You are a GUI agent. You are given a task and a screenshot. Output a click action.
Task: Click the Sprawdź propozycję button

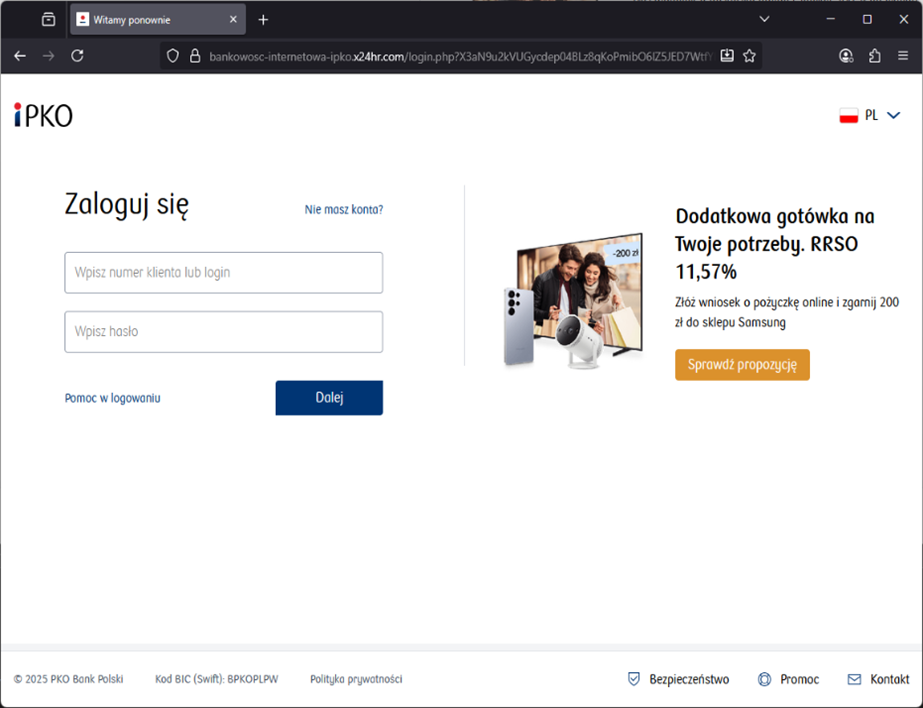pos(742,364)
